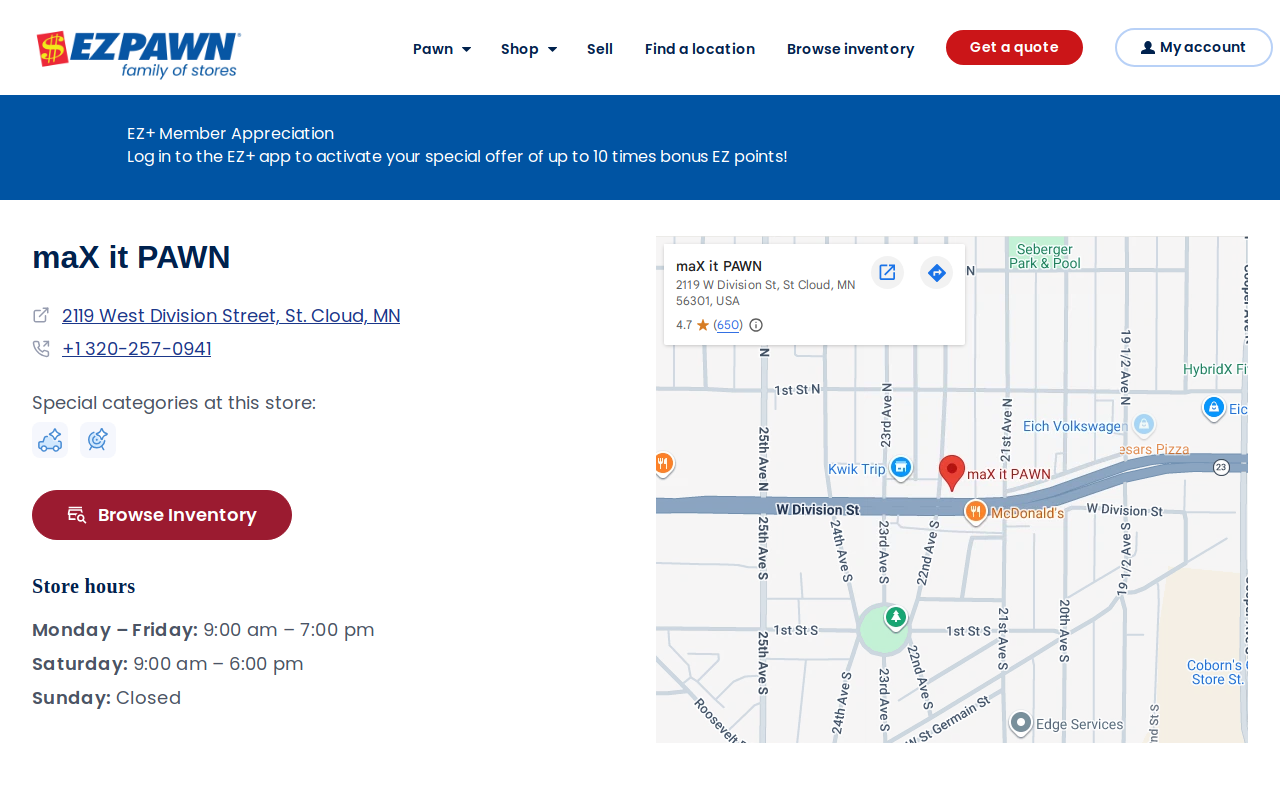Viewport: 1280px width, 800px height.
Task: Expand the Pawn dropdown menu
Action: (x=442, y=49)
